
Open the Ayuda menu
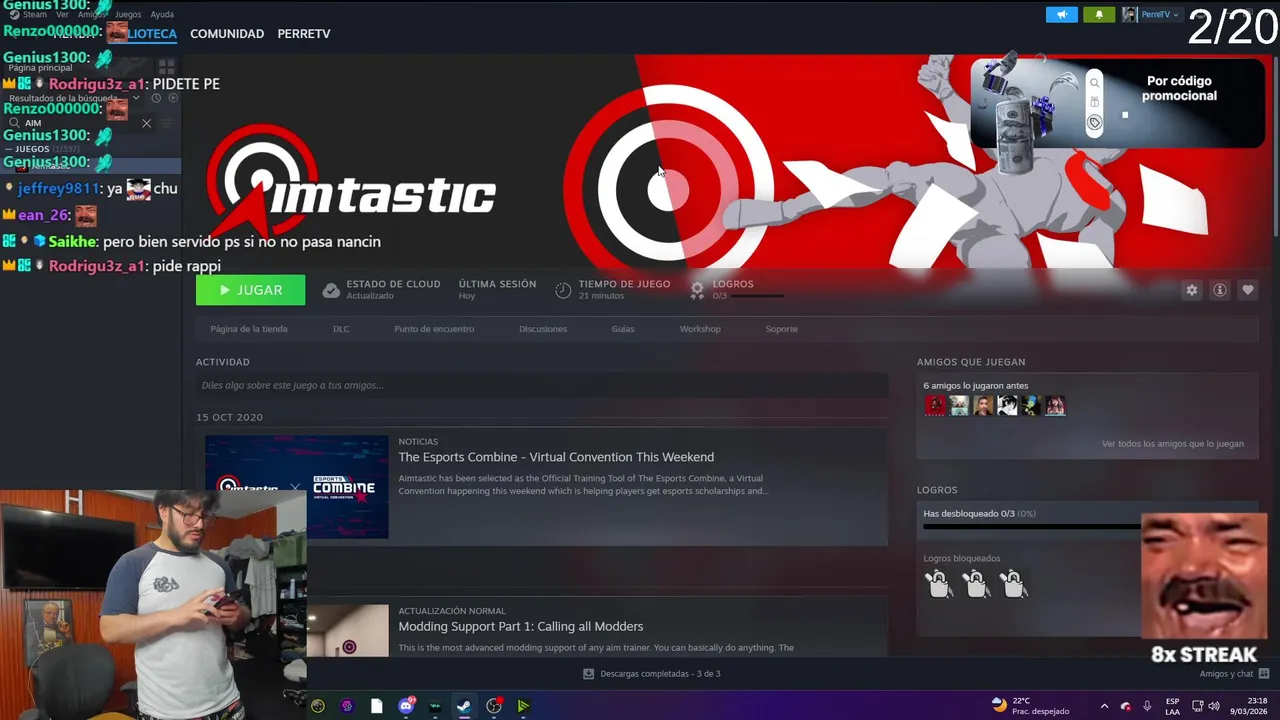click(x=162, y=15)
